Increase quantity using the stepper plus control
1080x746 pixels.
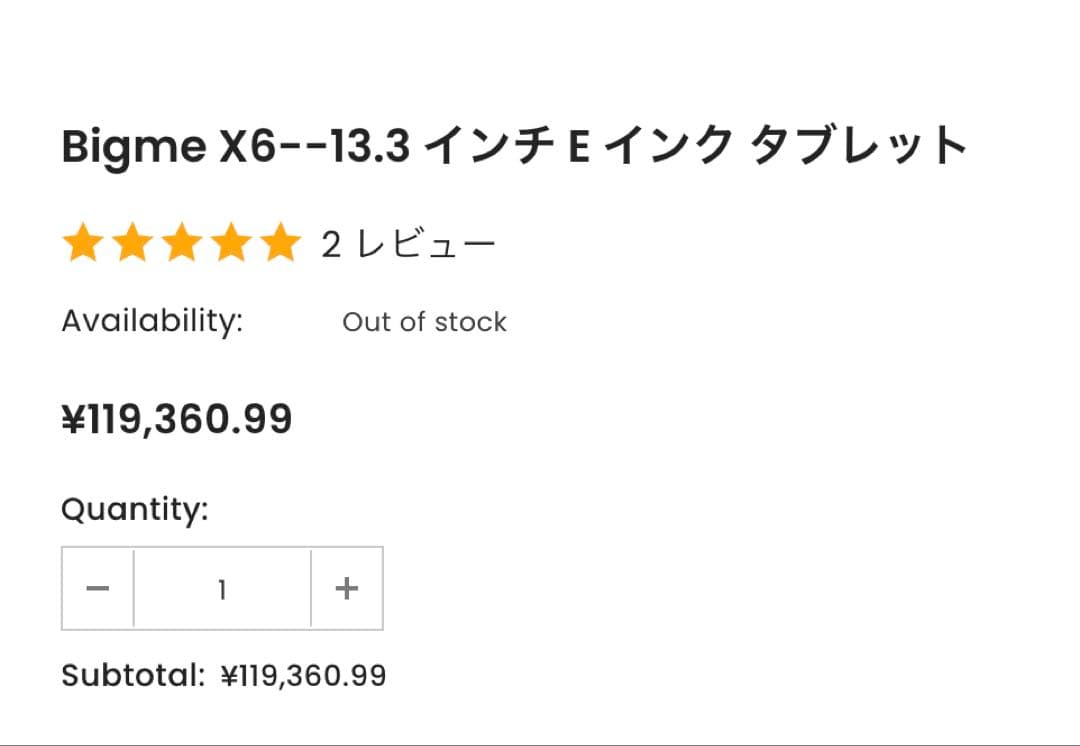click(347, 588)
